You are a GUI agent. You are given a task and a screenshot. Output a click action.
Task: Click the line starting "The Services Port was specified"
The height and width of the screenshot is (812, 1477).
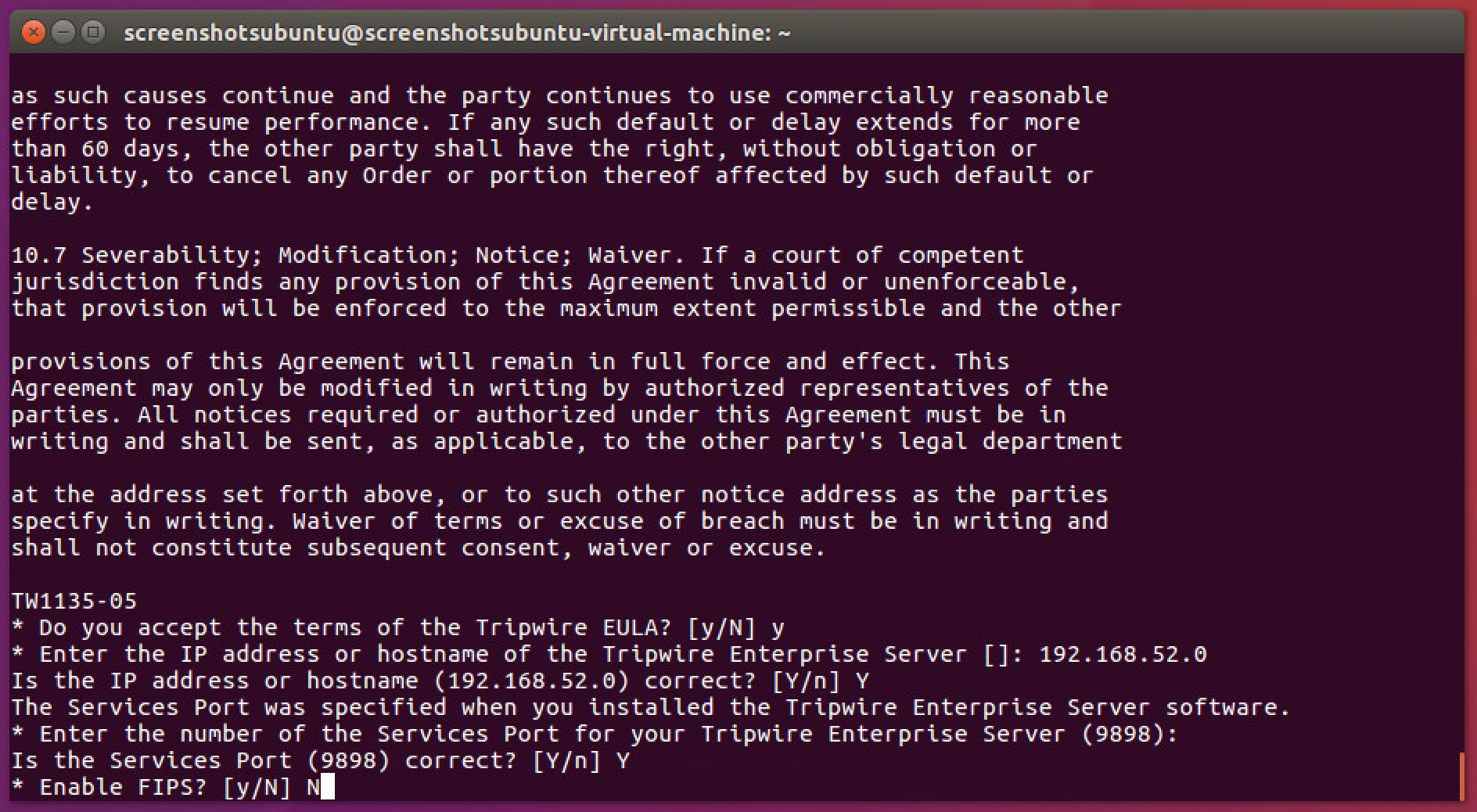[649, 707]
